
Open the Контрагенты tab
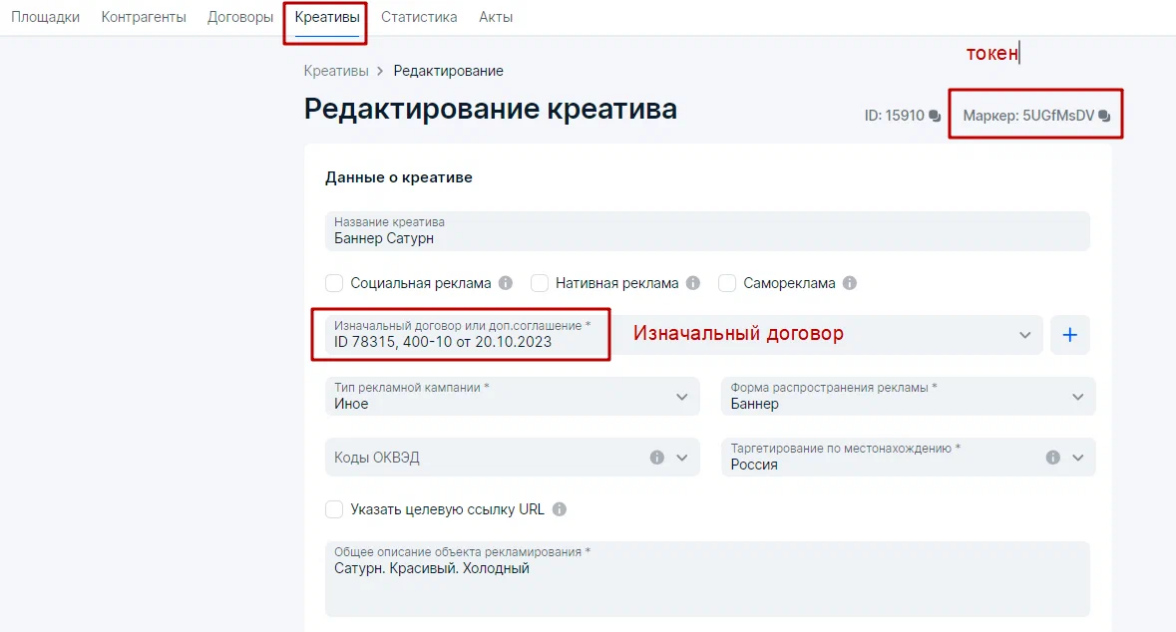point(143,17)
